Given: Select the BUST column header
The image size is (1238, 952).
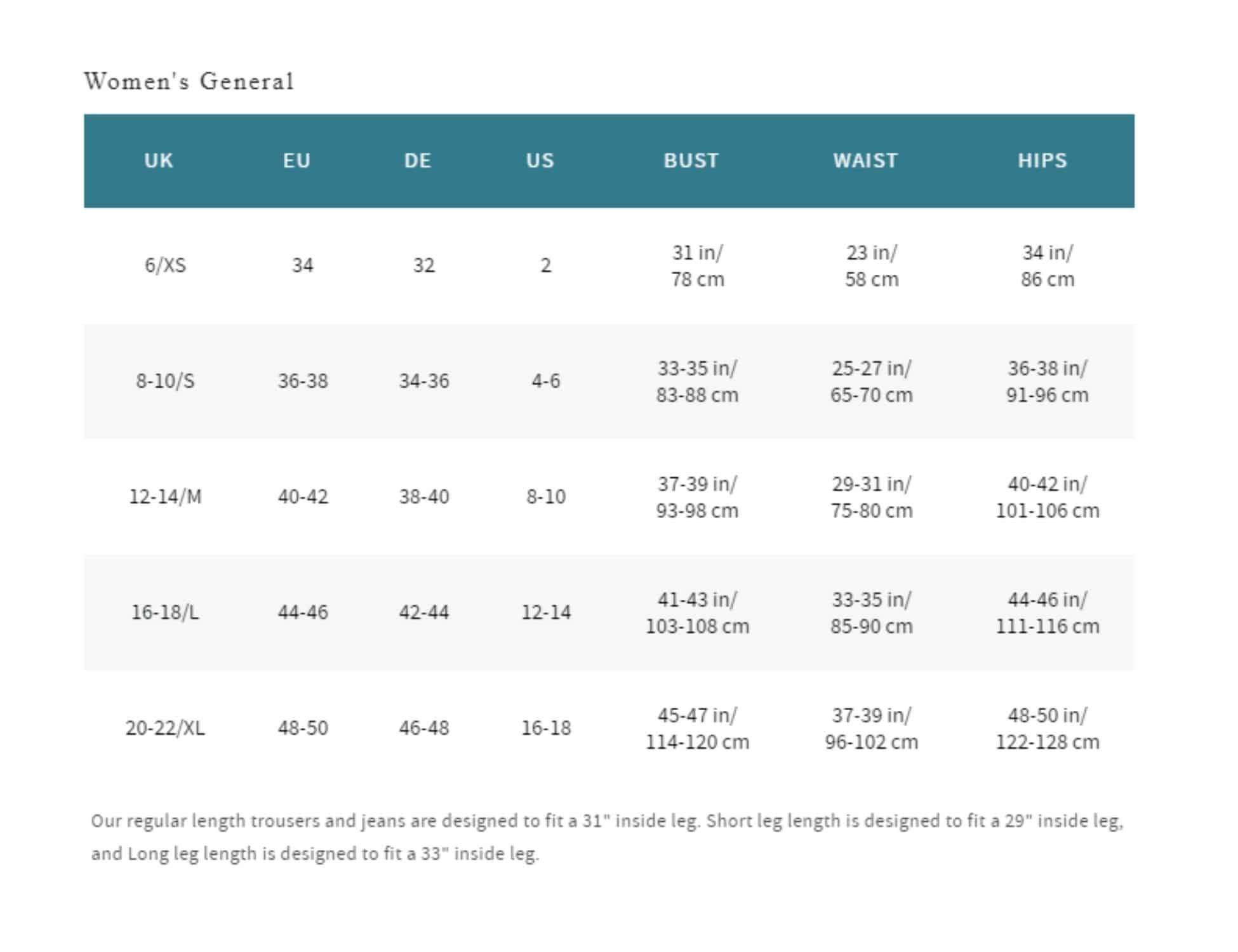Looking at the screenshot, I should [x=691, y=161].
